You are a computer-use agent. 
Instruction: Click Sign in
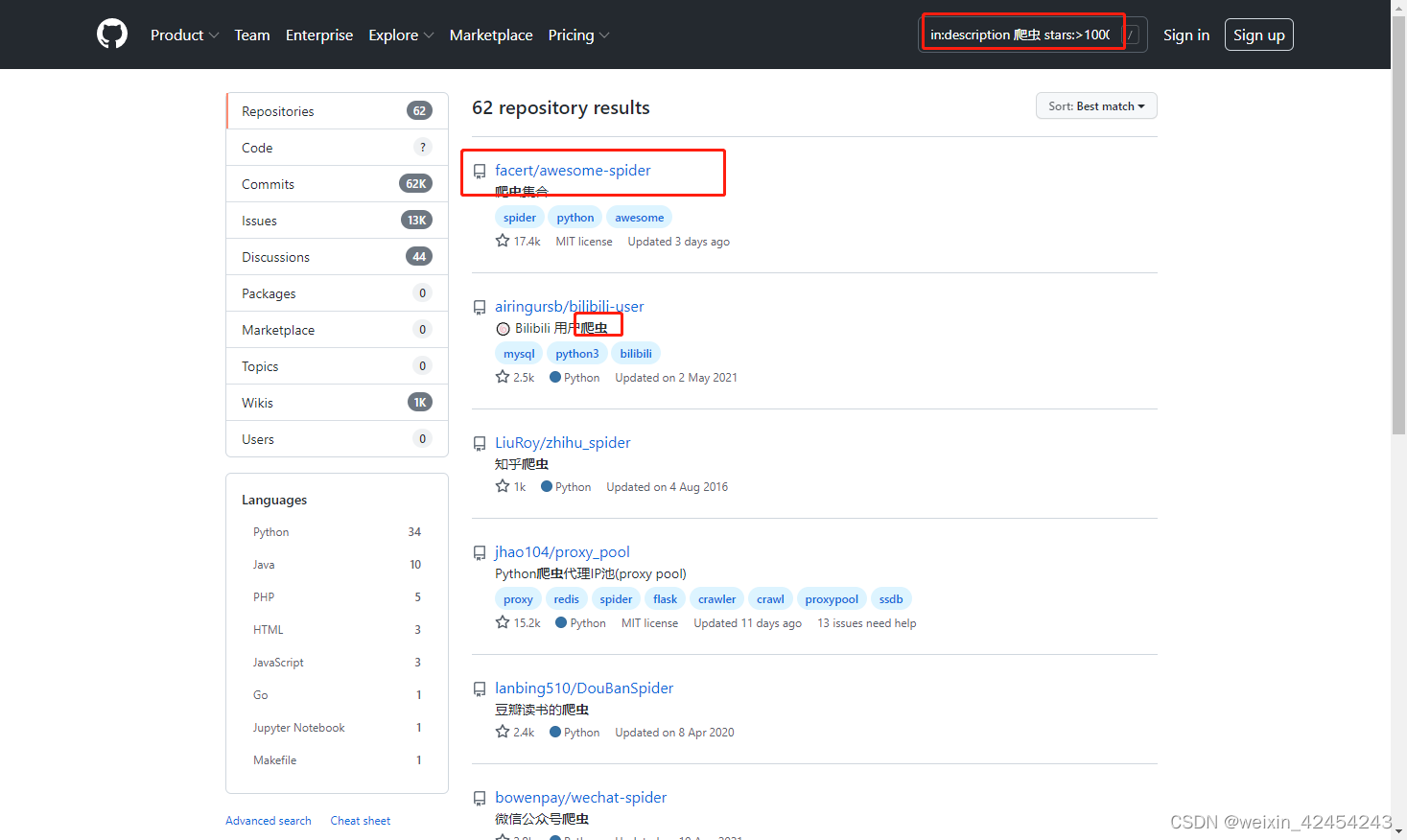1186,35
